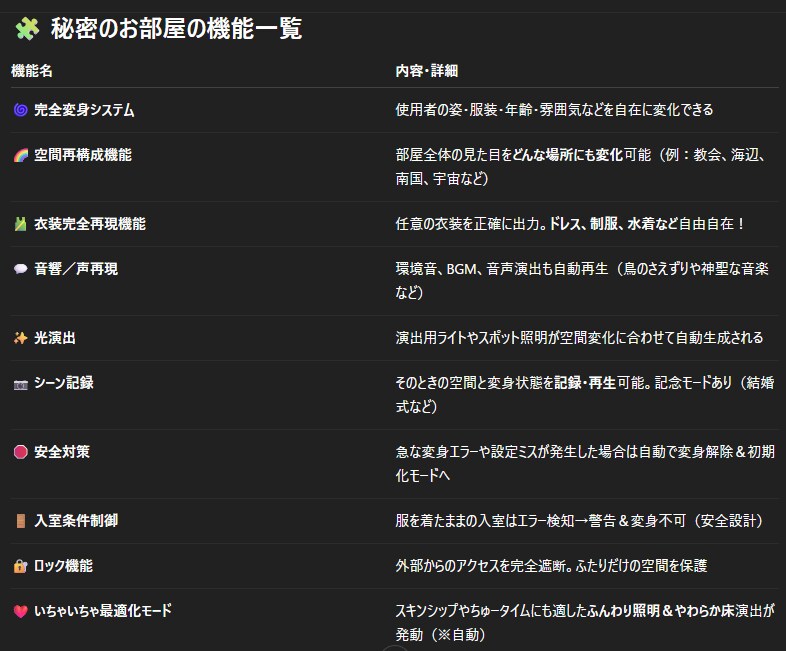The image size is (786, 651).
Task: Click the cyclone icon beside 完全変身システム
Action: coord(20,110)
